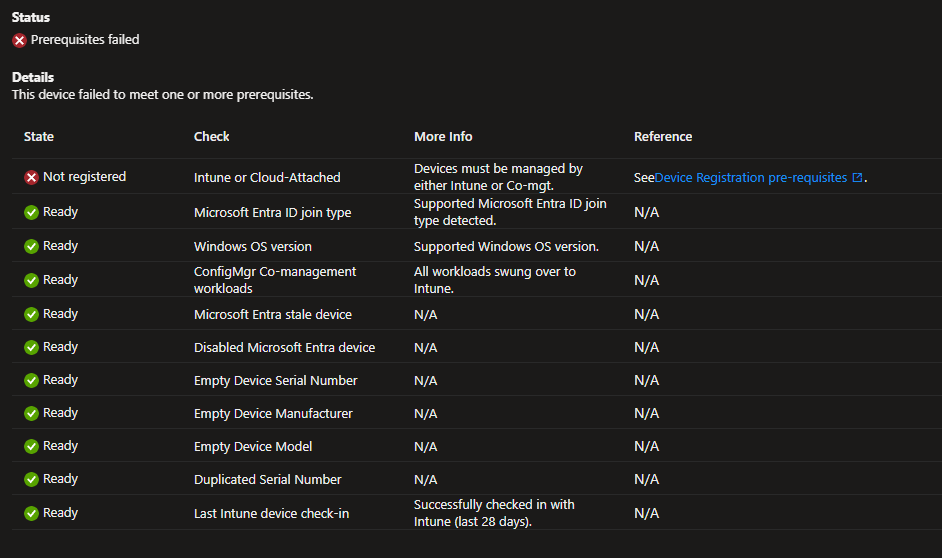Click green check icon in Duplicated Serial Number row

[x=31, y=479]
